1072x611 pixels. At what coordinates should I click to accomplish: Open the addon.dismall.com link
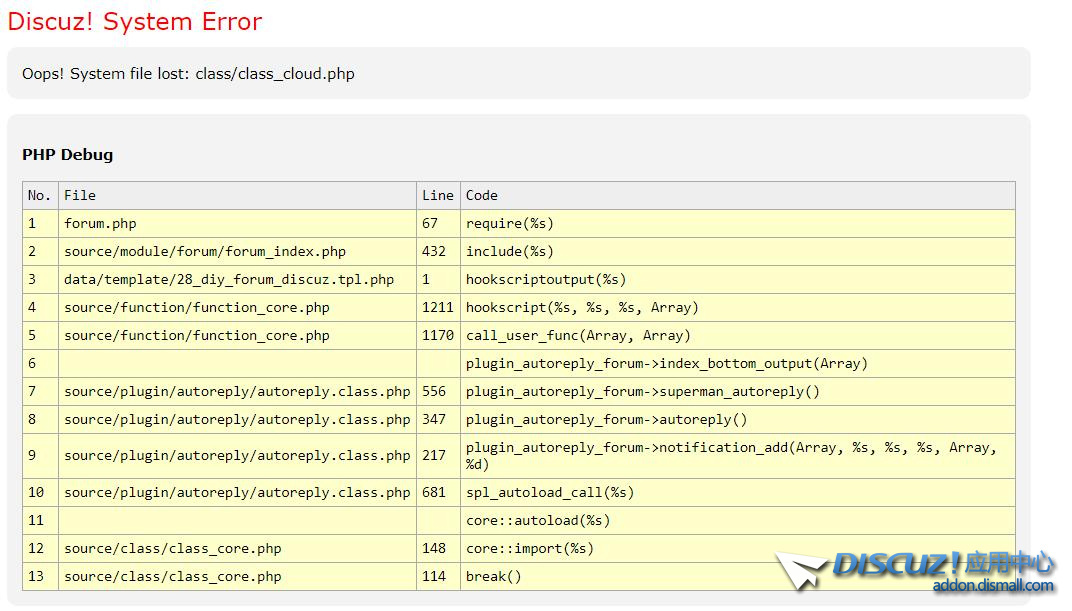[992, 586]
